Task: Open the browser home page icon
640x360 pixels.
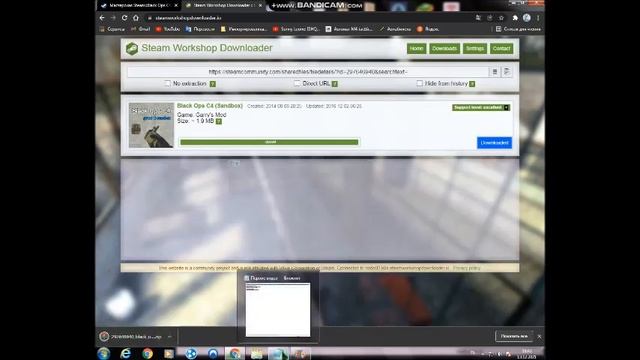Action: pos(136,18)
